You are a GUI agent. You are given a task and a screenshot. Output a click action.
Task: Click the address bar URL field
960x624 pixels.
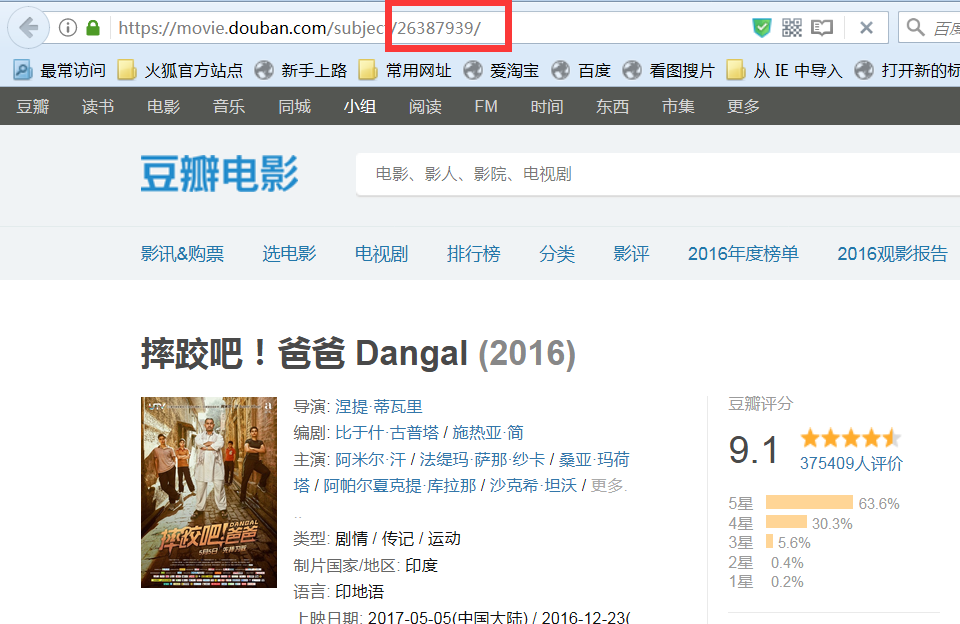pos(429,28)
